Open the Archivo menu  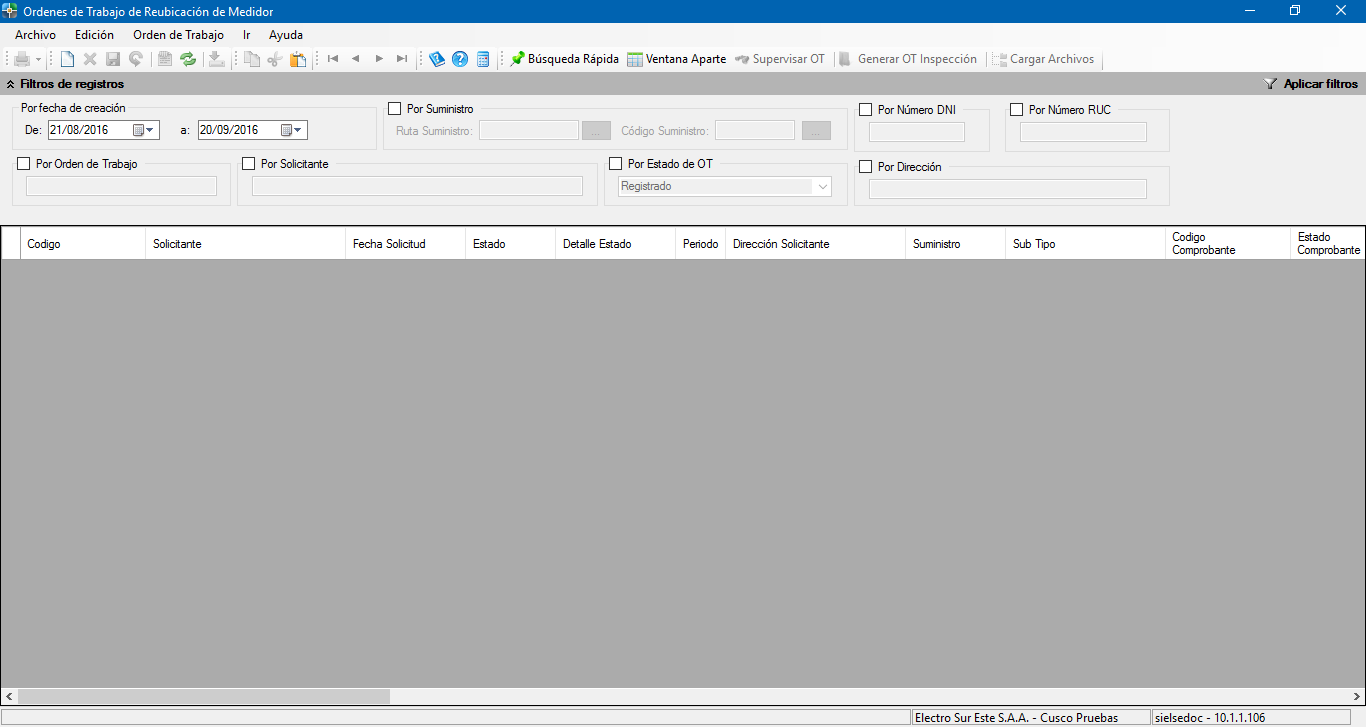(x=35, y=34)
